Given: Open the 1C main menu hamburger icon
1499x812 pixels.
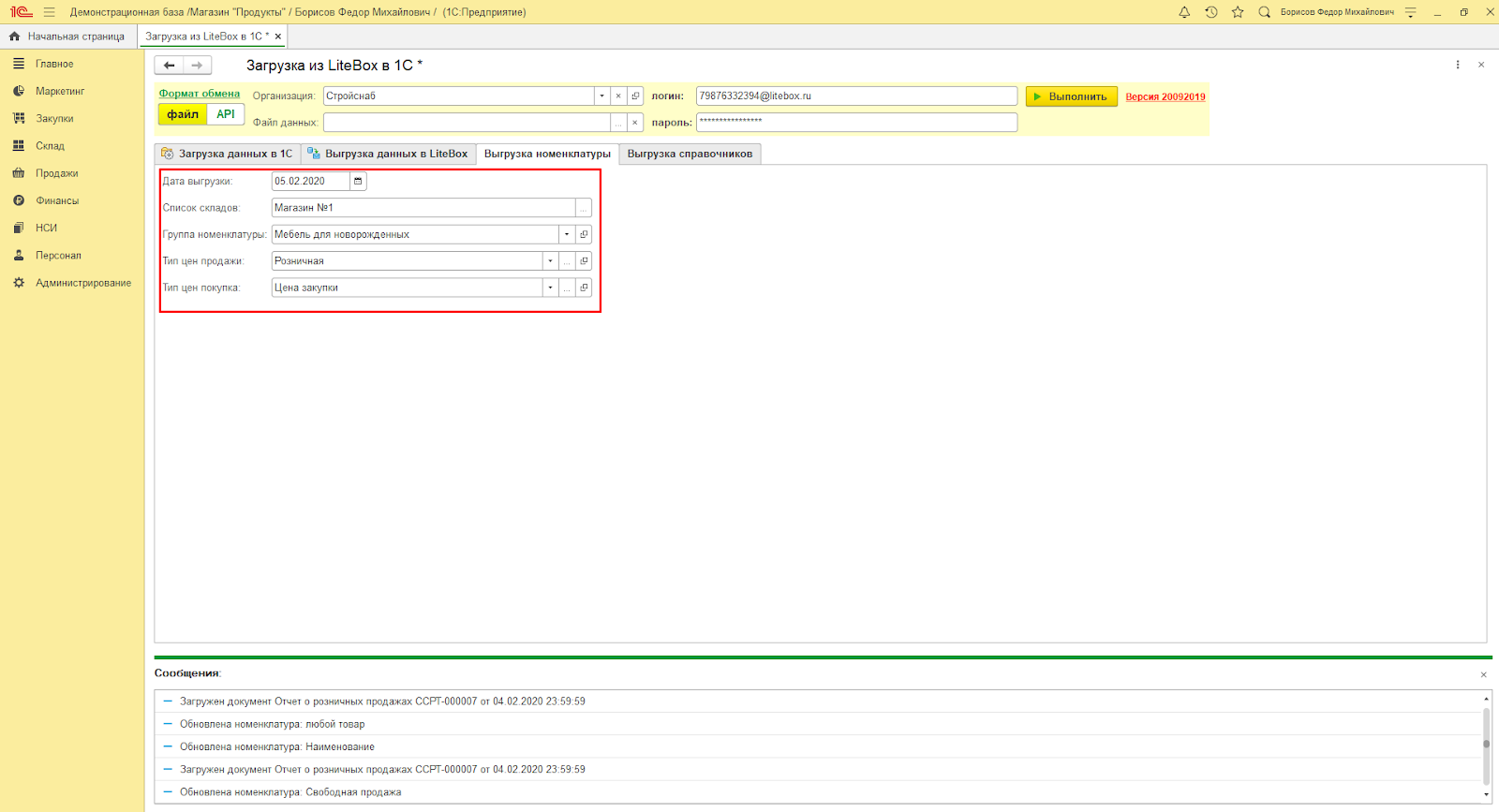Looking at the screenshot, I should [49, 12].
